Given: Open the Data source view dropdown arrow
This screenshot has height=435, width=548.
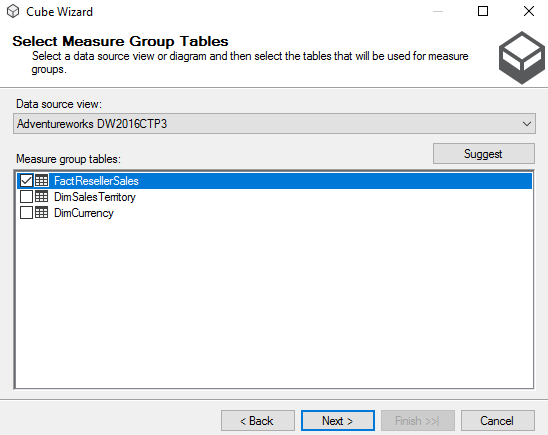Looking at the screenshot, I should click(527, 124).
